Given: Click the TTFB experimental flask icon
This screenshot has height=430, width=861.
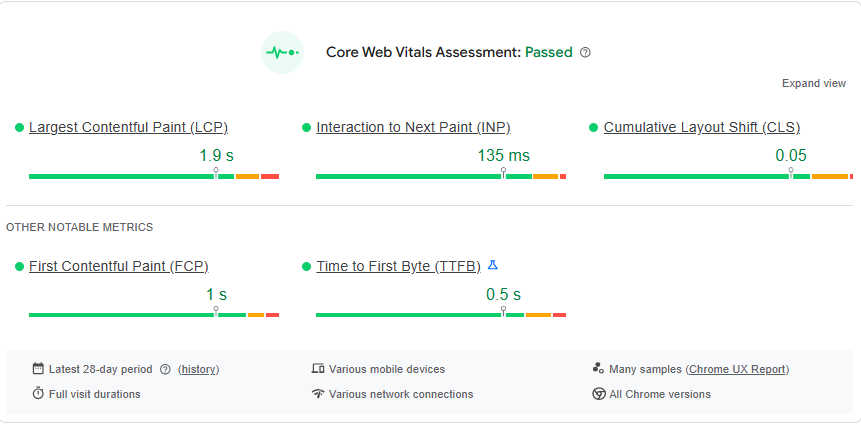Looking at the screenshot, I should coord(492,266).
